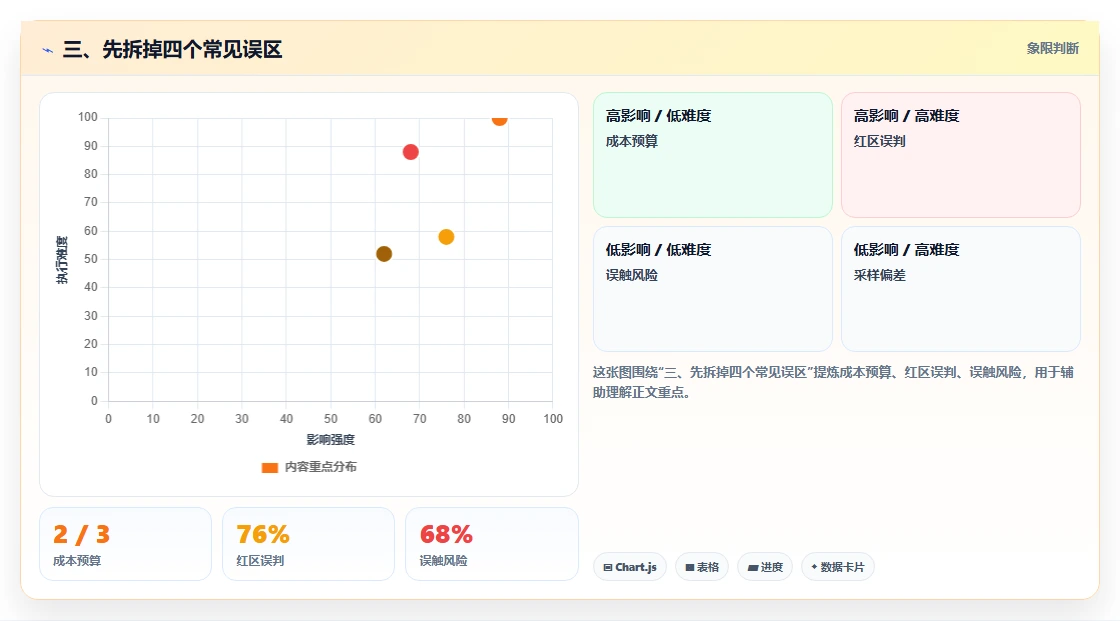
Task: Open the 2 / 3 成本预算 stat card
Action: [x=126, y=544]
